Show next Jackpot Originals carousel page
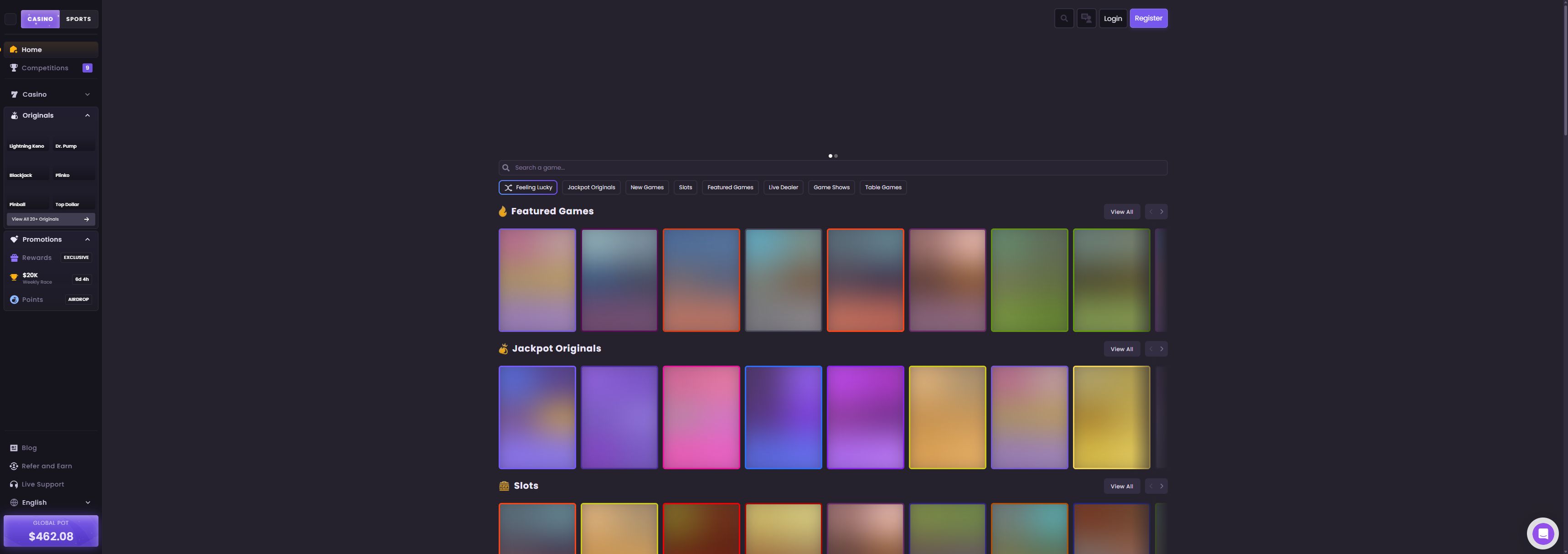The width and height of the screenshot is (1568, 554). point(1161,349)
